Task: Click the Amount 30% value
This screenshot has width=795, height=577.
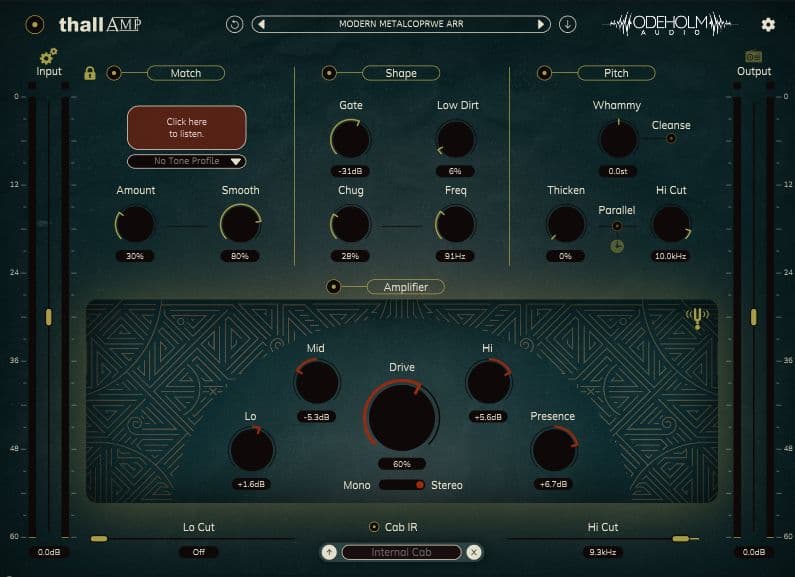Action: (135, 257)
